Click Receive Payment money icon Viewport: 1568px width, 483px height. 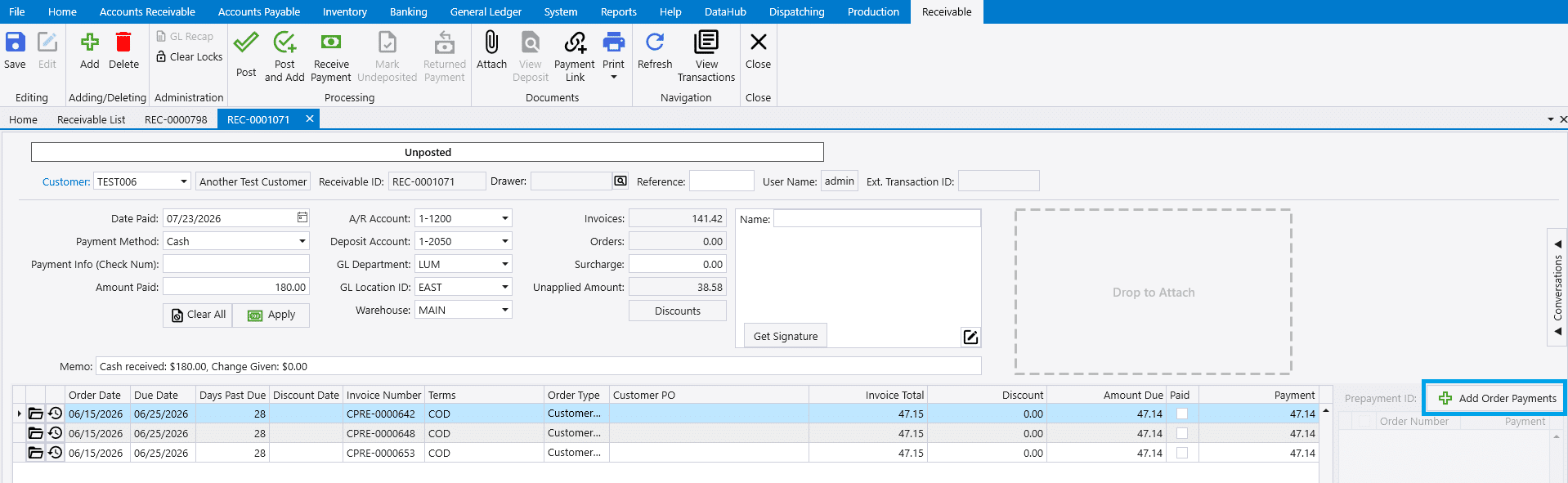coord(331,42)
